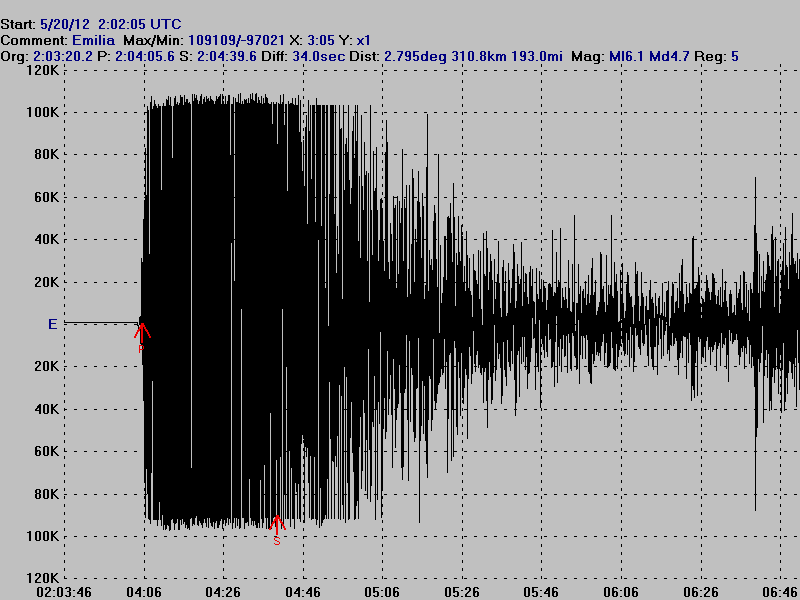The width and height of the screenshot is (800, 600).
Task: Click origin time 2:03:20.2
Action: coord(63,56)
